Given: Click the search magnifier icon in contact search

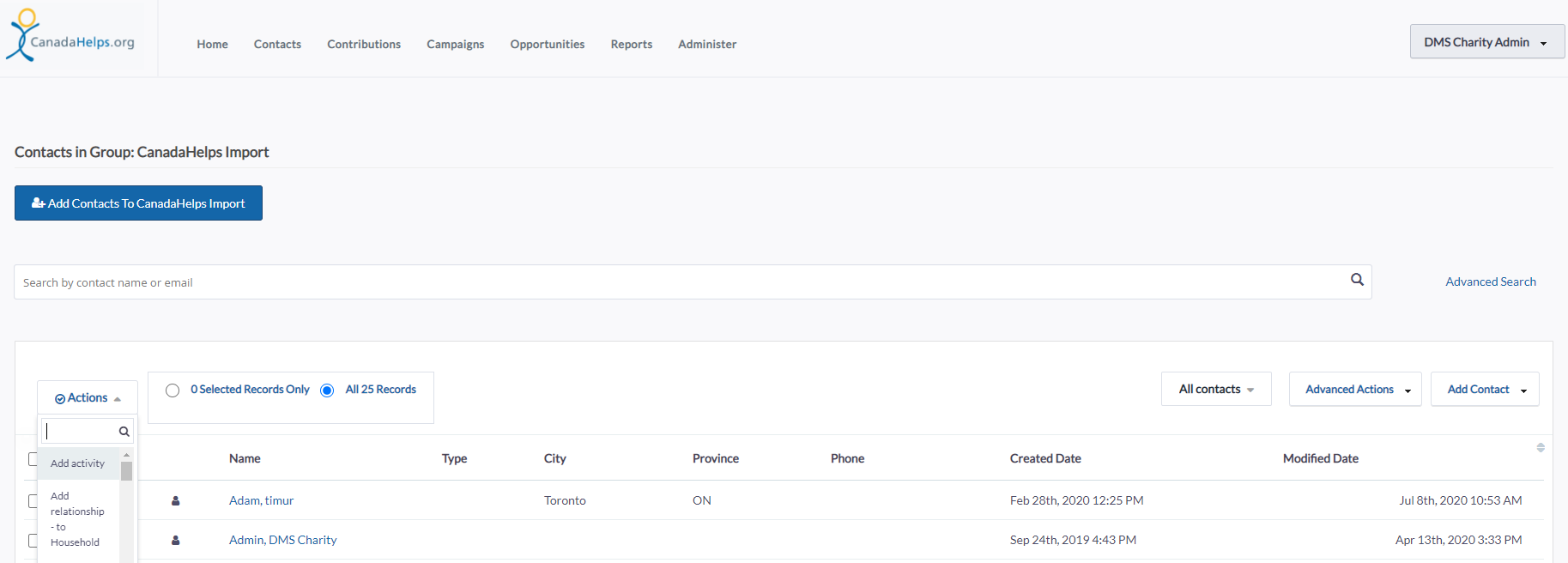Looking at the screenshot, I should 1357,280.
